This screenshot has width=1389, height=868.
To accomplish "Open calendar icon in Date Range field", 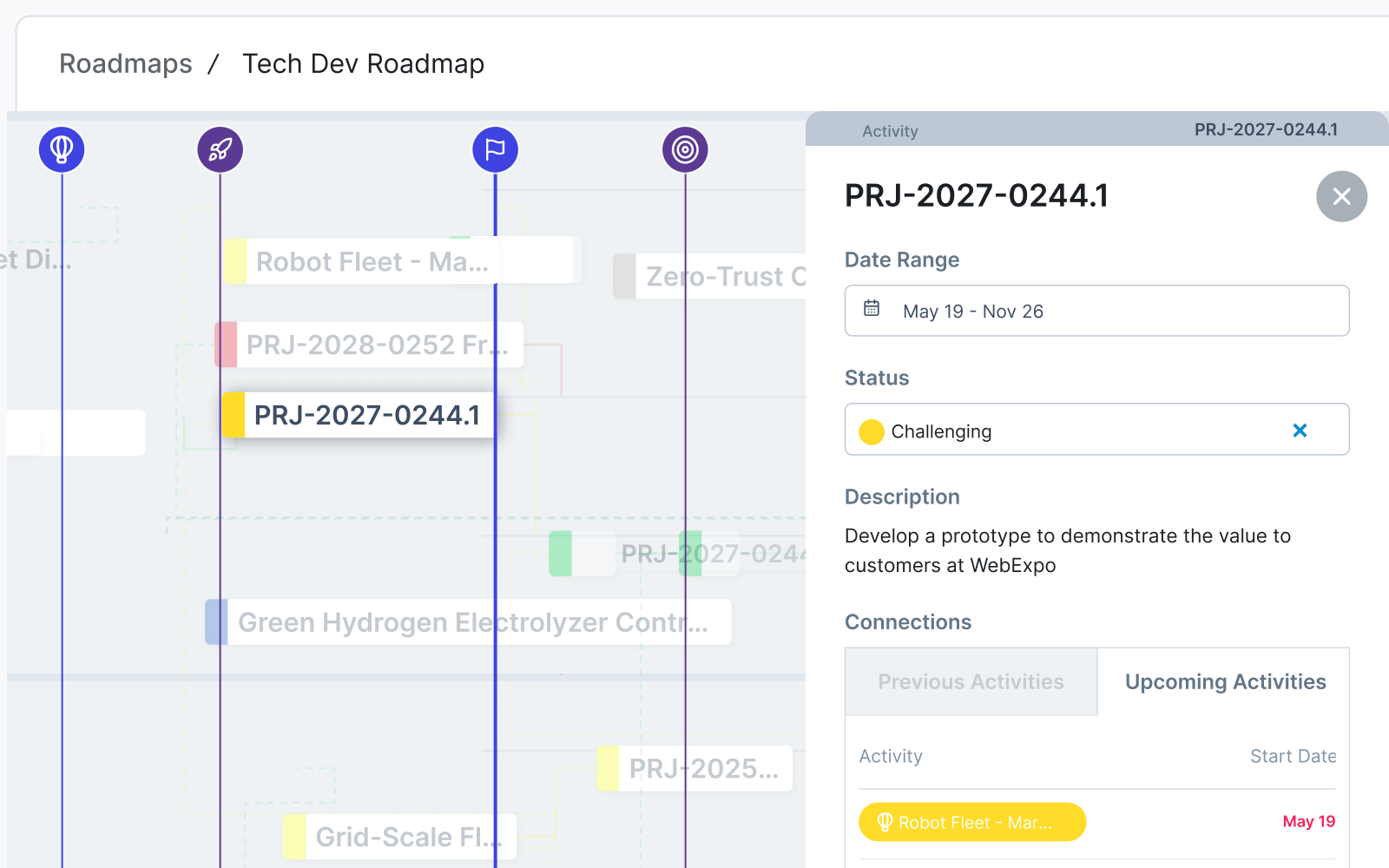I will tap(872, 308).
